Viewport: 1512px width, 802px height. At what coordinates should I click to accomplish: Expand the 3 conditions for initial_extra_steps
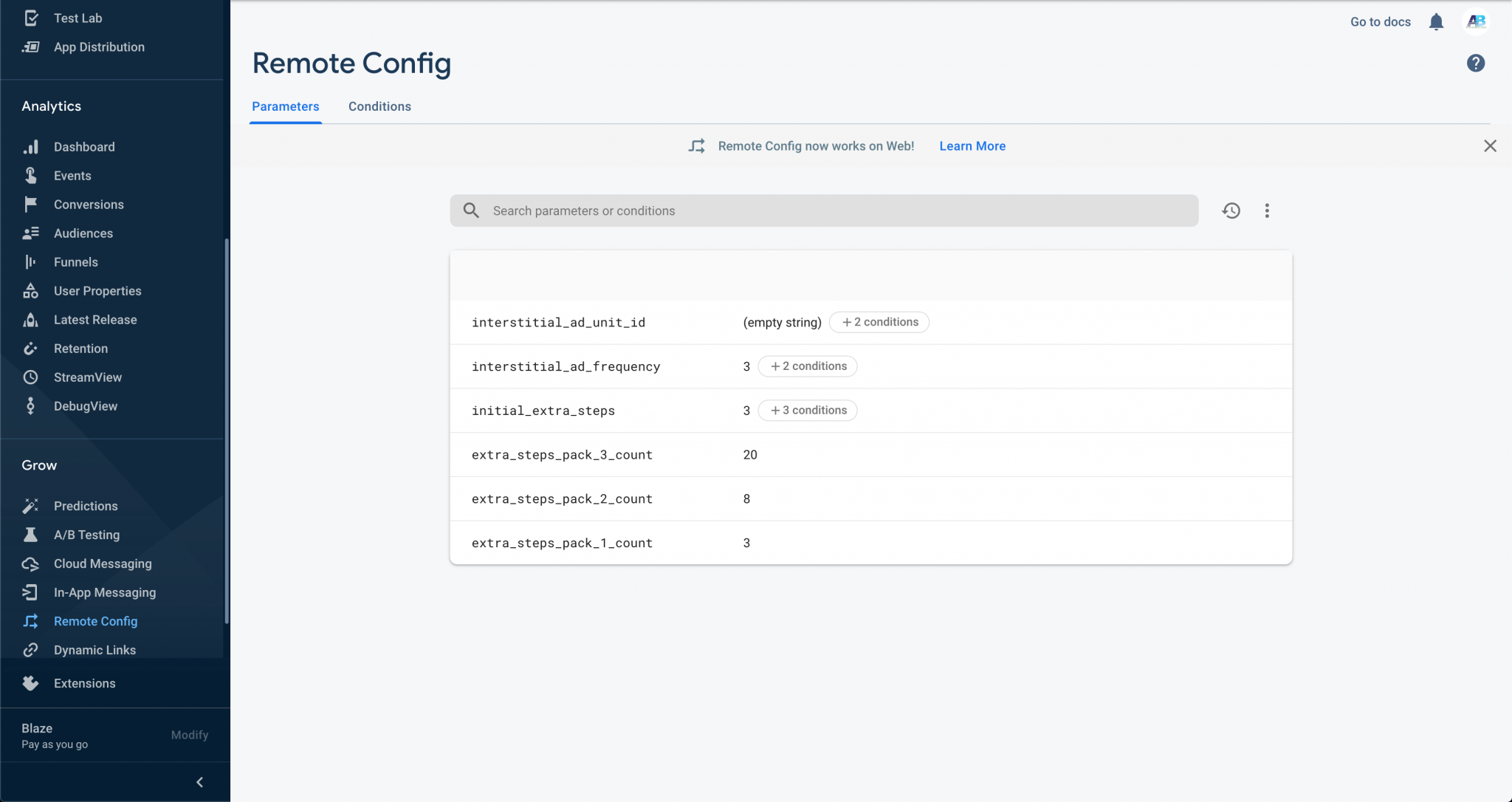[808, 411]
